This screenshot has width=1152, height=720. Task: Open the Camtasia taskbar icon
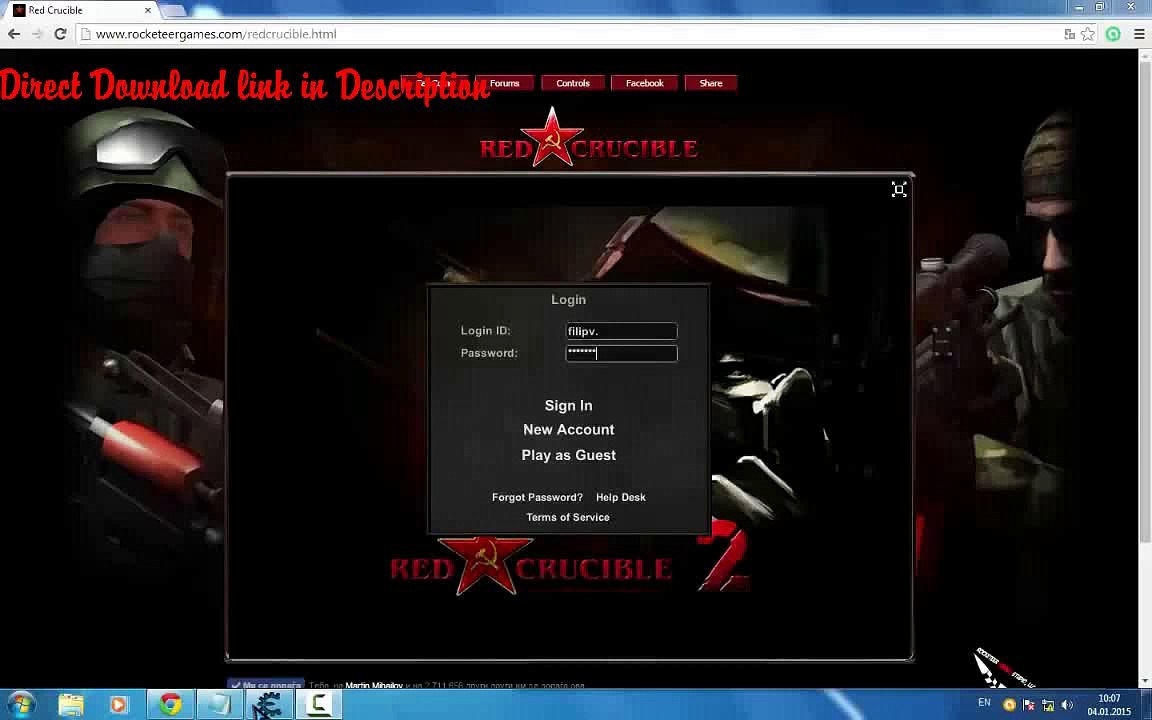tap(319, 705)
